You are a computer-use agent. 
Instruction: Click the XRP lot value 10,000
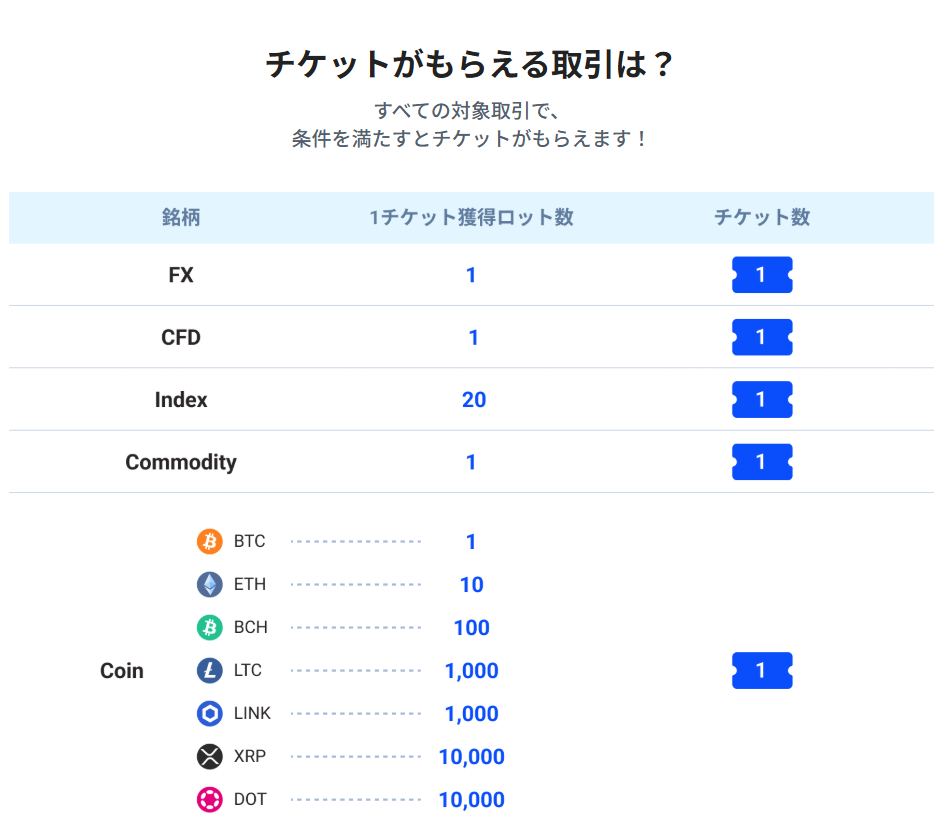pyautogui.click(x=471, y=757)
